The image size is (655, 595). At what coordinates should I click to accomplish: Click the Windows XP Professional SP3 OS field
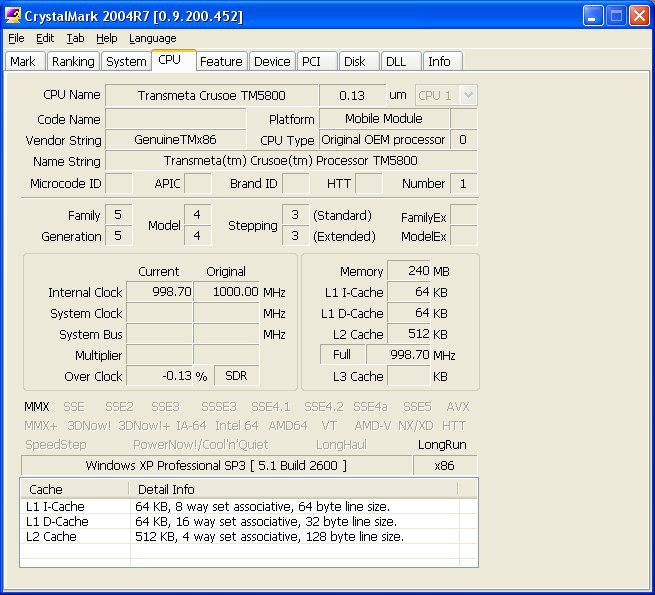(x=216, y=465)
